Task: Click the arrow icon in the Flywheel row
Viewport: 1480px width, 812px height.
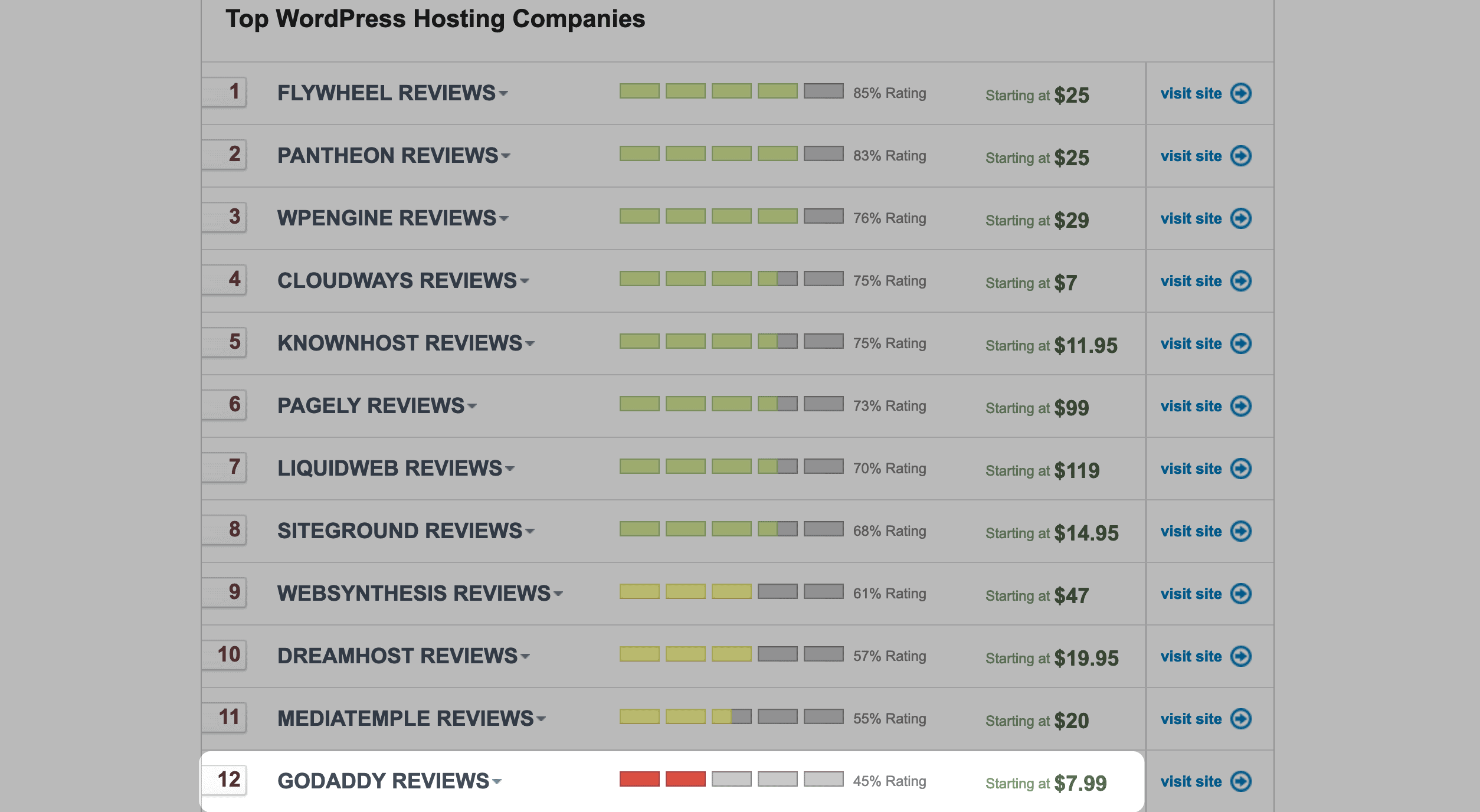Action: pos(1240,93)
